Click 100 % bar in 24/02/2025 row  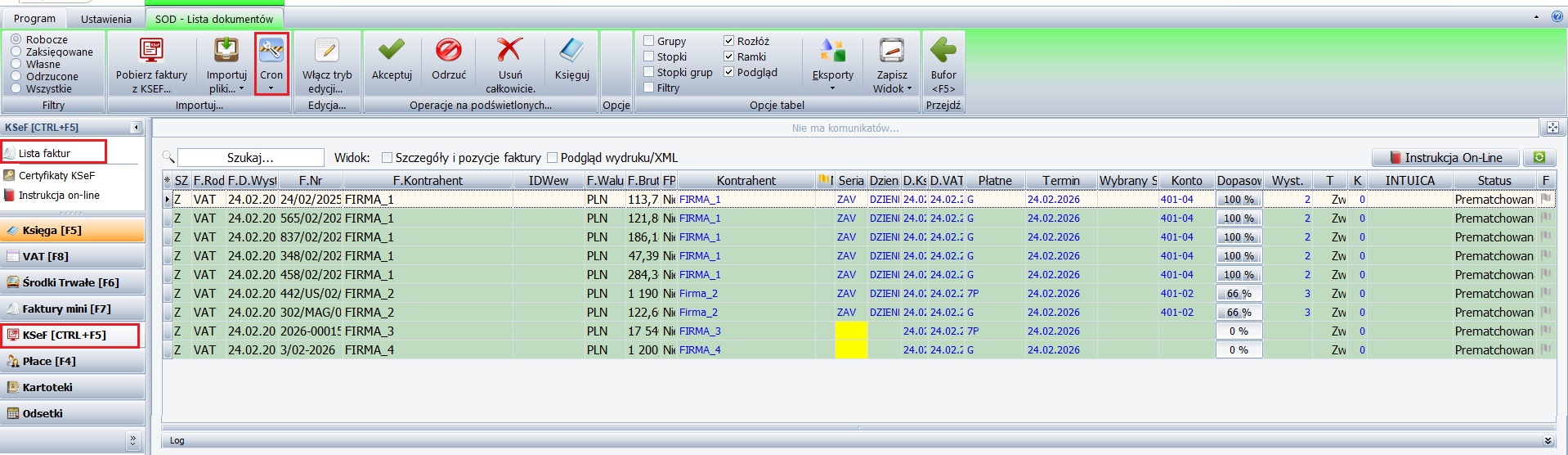[1239, 199]
